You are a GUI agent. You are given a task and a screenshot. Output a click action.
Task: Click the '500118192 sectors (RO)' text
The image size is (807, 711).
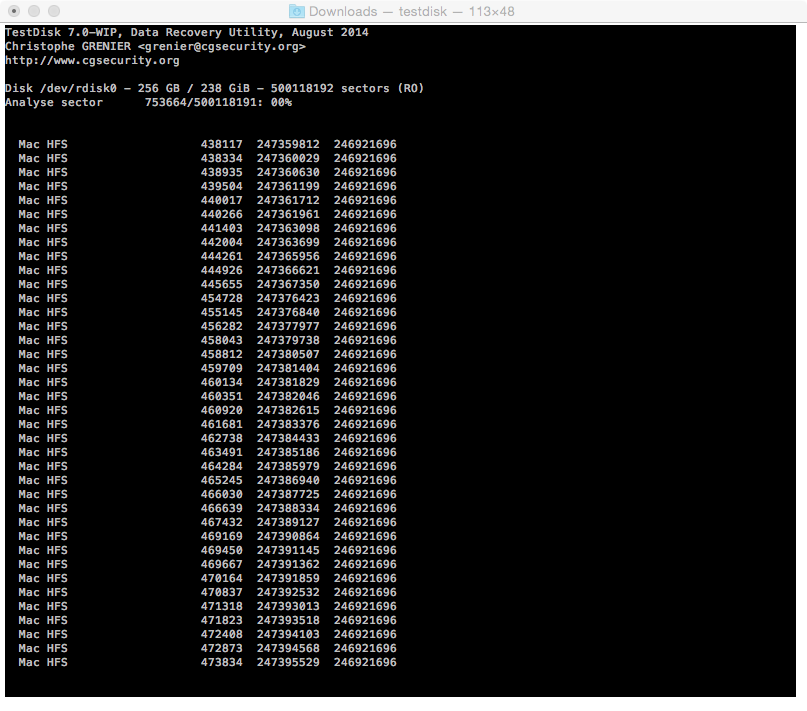click(347, 88)
